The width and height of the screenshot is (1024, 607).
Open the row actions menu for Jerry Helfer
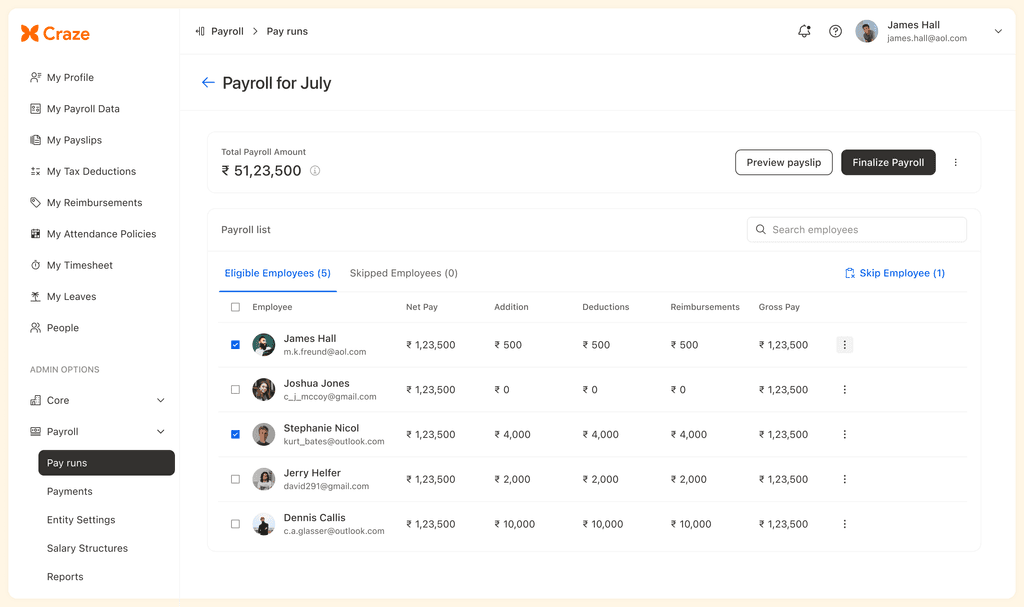[x=844, y=479]
